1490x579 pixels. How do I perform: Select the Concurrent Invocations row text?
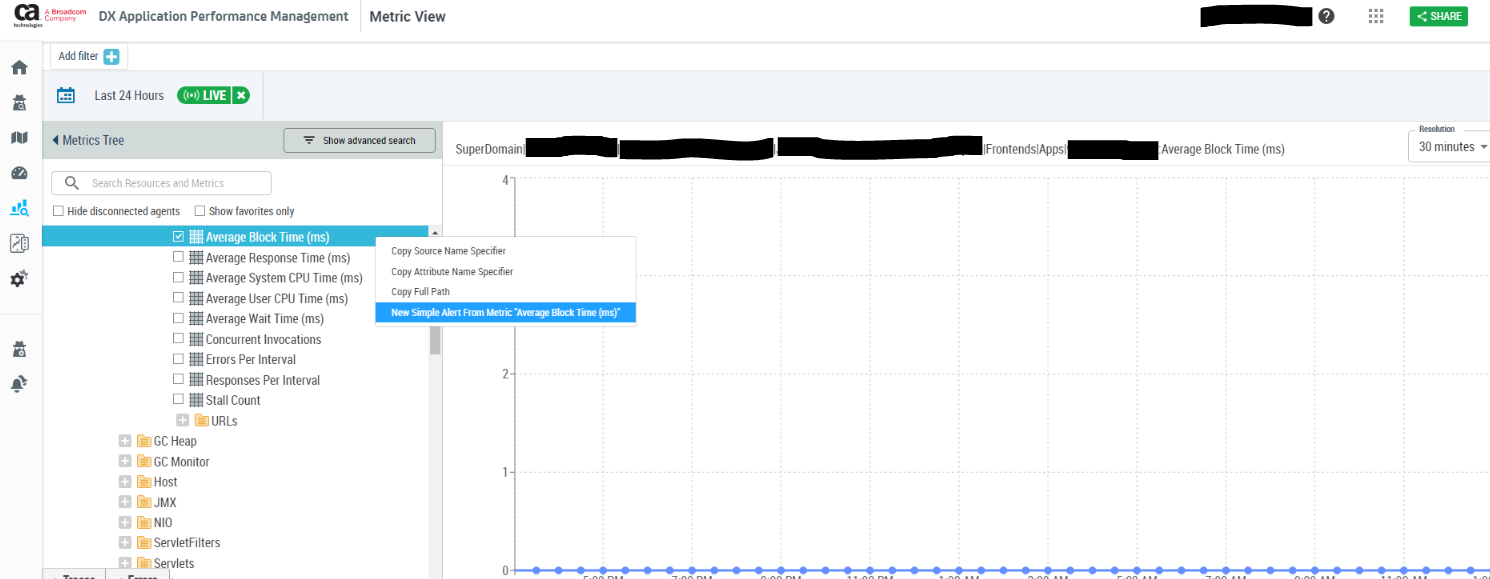pyautogui.click(x=263, y=340)
